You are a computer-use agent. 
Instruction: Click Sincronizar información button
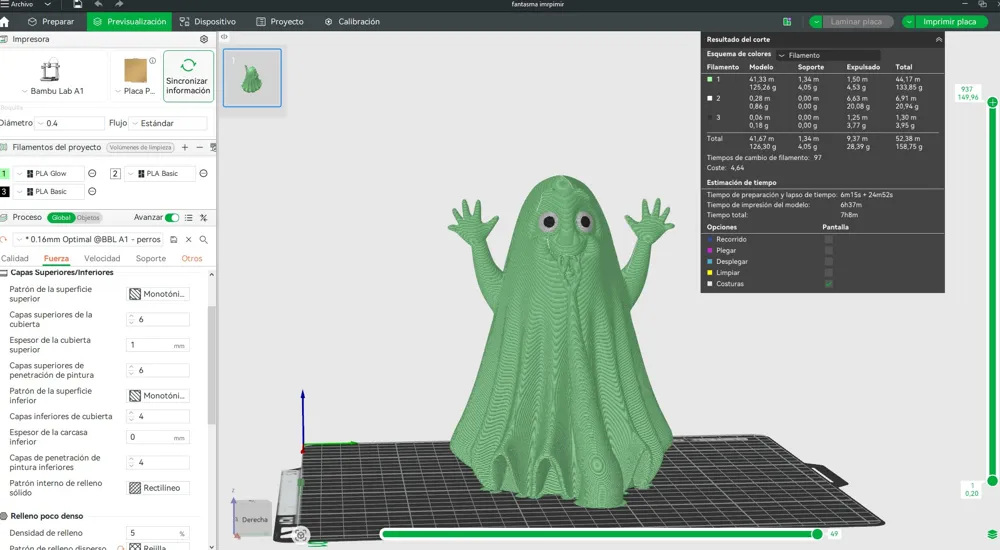click(188, 76)
